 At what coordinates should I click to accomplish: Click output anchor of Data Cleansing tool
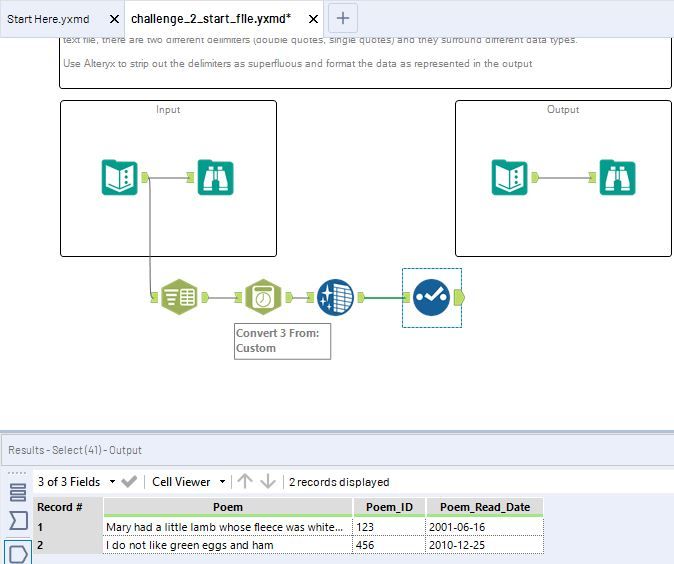361,297
